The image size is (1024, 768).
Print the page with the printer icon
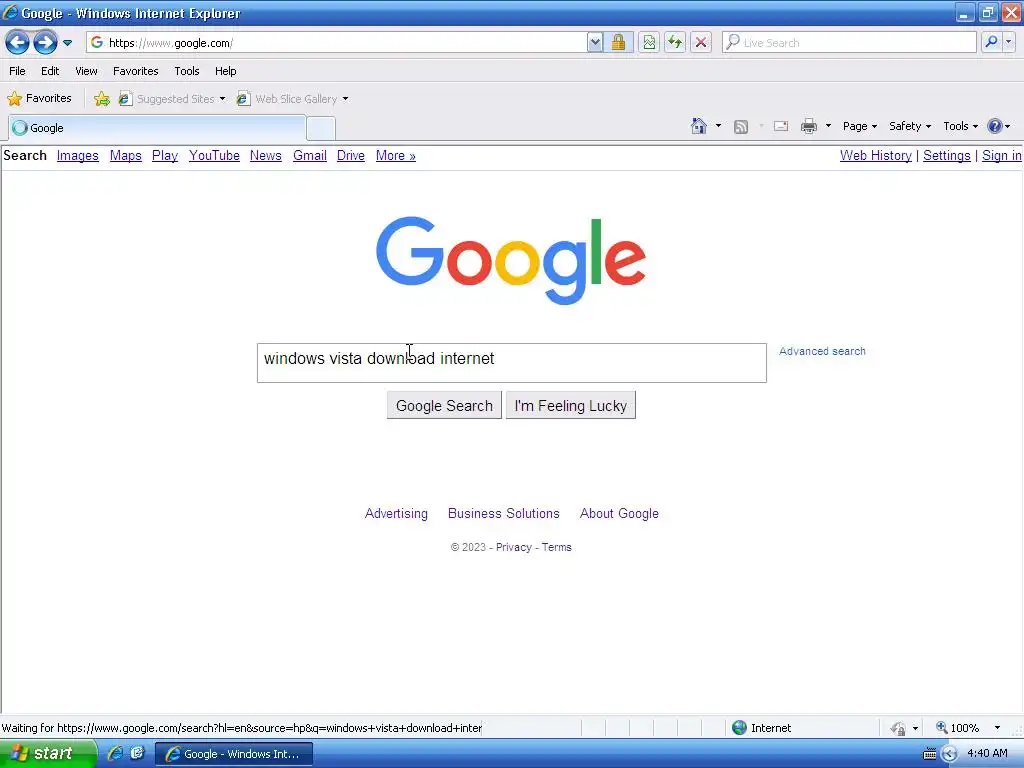(x=808, y=126)
